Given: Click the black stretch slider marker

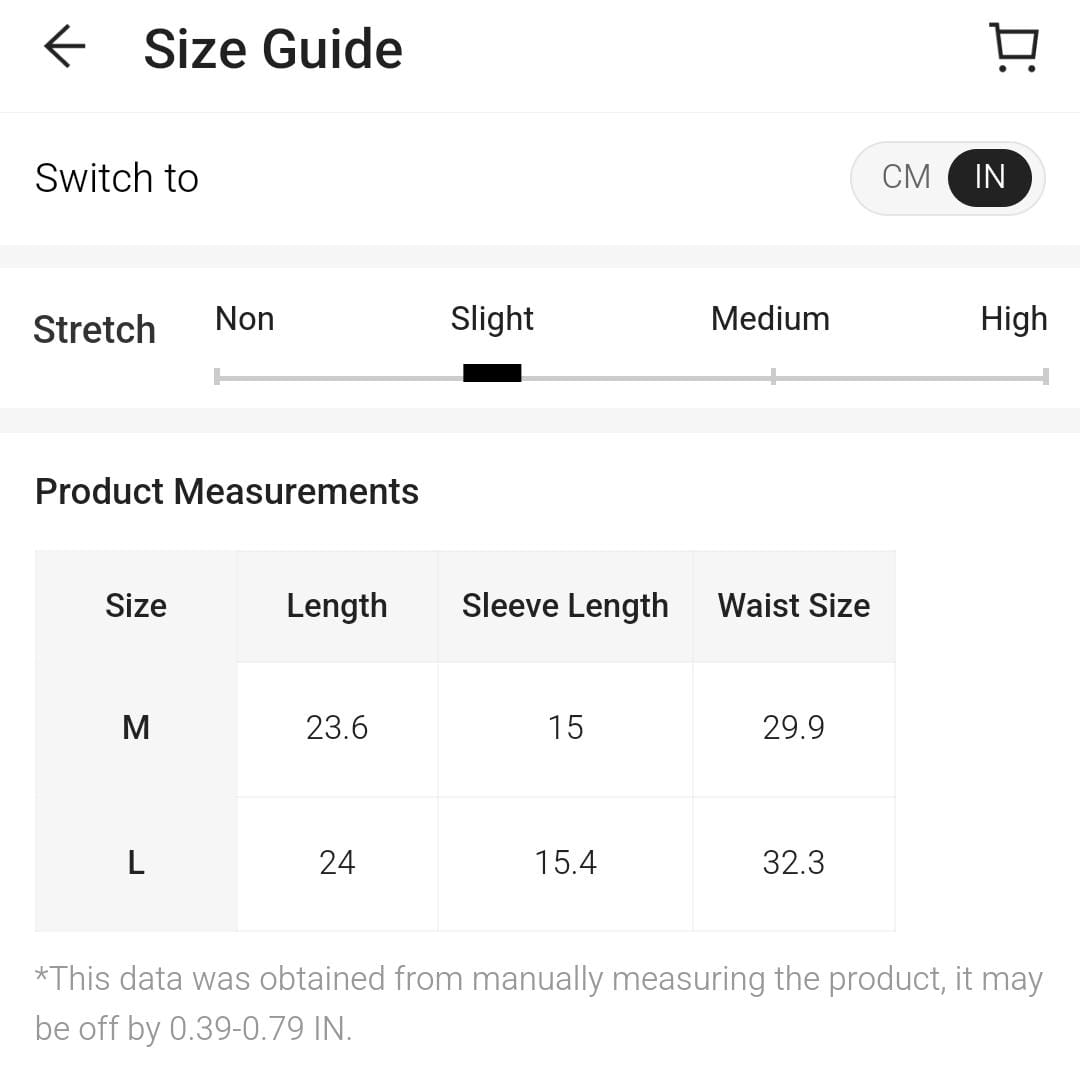Looking at the screenshot, I should (x=492, y=373).
